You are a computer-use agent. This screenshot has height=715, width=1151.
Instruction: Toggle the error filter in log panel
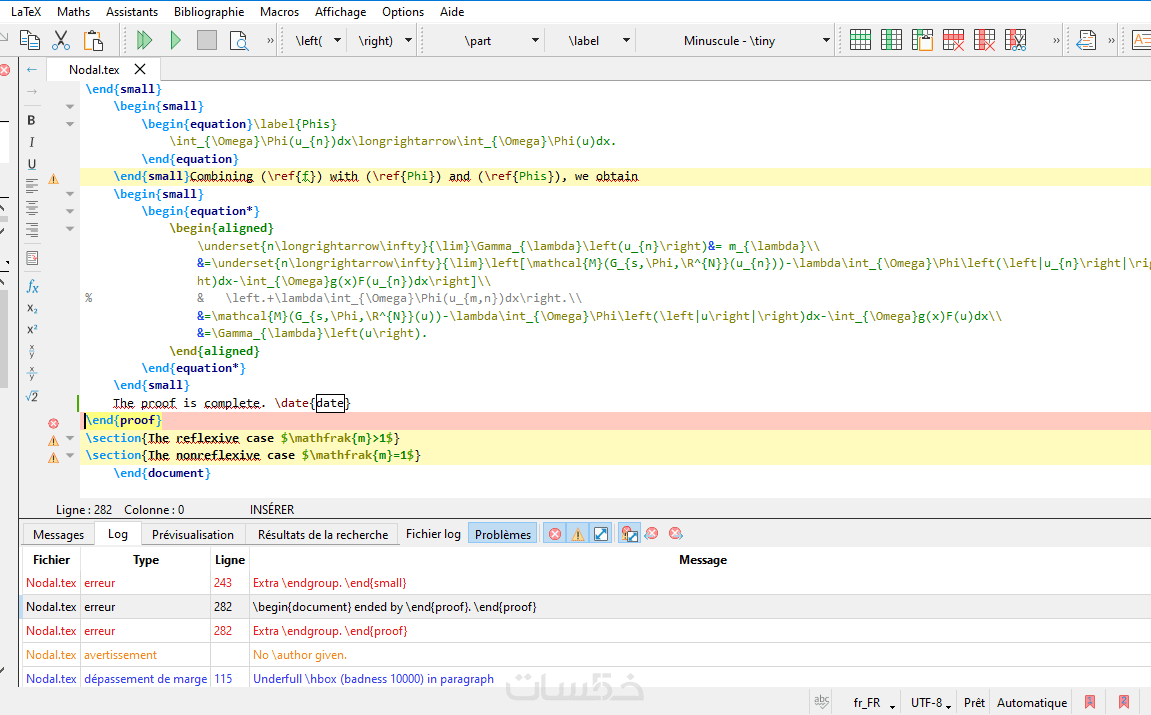pyautogui.click(x=554, y=534)
